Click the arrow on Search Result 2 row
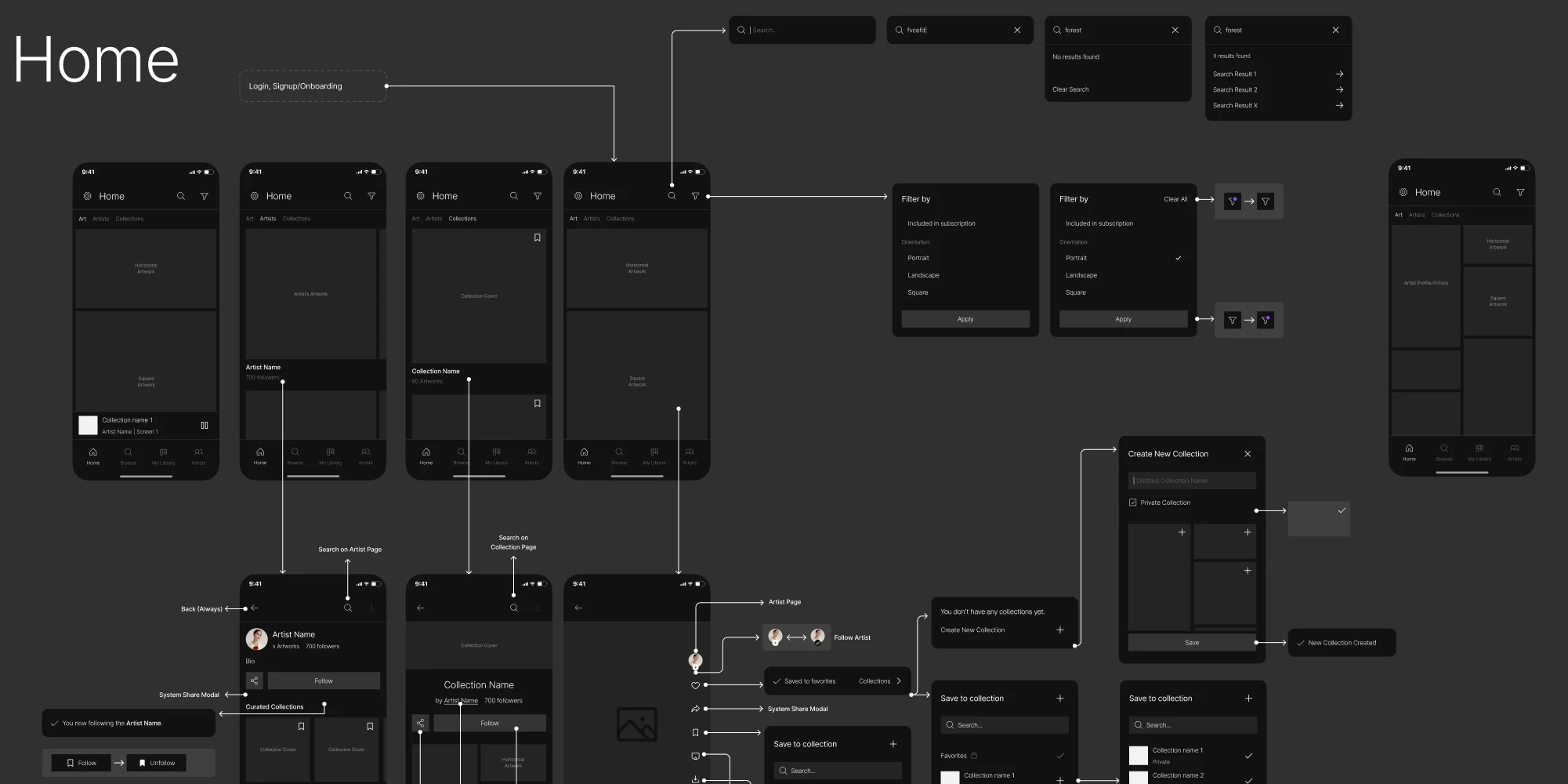The height and width of the screenshot is (784, 1568). [x=1339, y=89]
